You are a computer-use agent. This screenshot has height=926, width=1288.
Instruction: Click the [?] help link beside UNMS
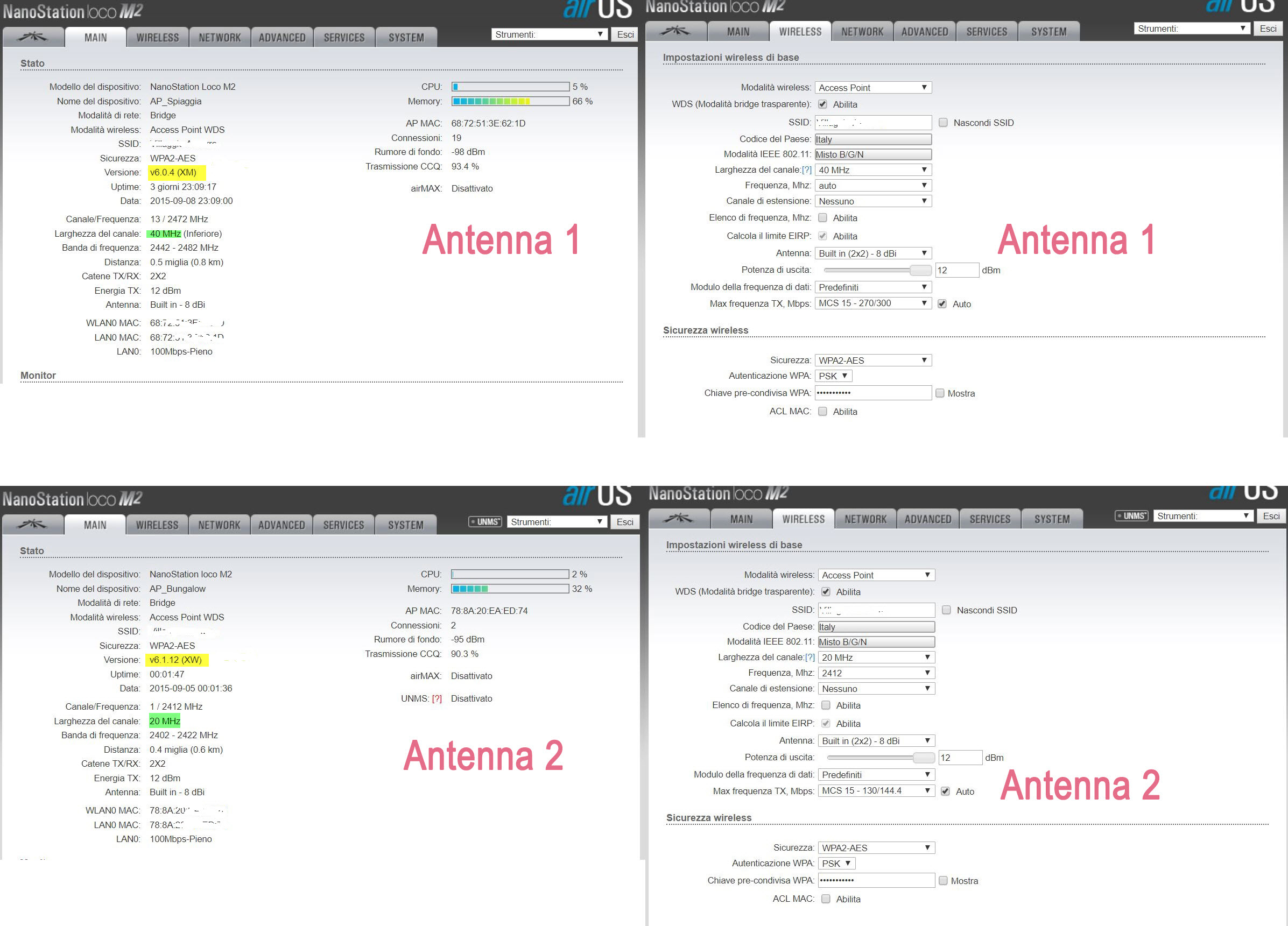(437, 698)
